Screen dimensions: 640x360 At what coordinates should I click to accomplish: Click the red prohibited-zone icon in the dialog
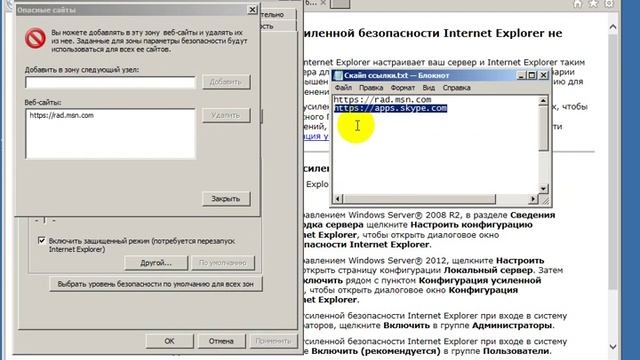pyautogui.click(x=35, y=38)
